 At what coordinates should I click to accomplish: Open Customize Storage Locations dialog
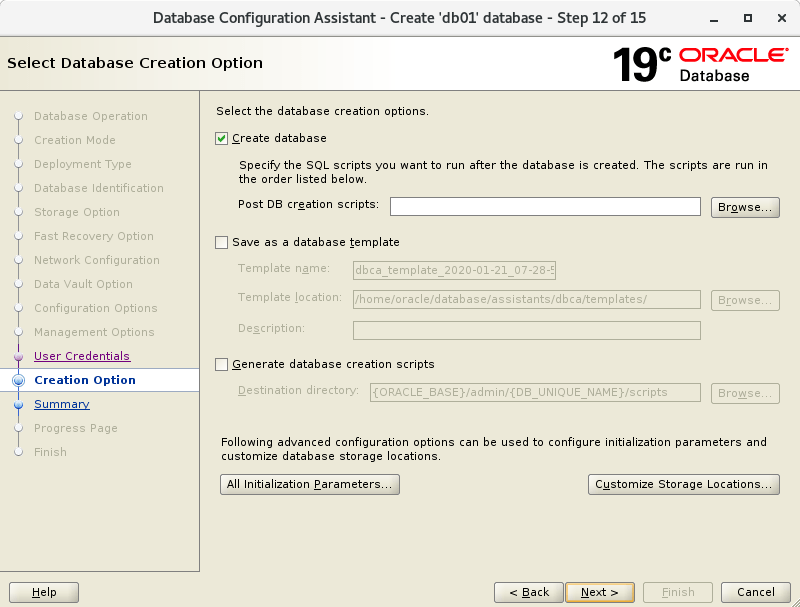tap(683, 484)
